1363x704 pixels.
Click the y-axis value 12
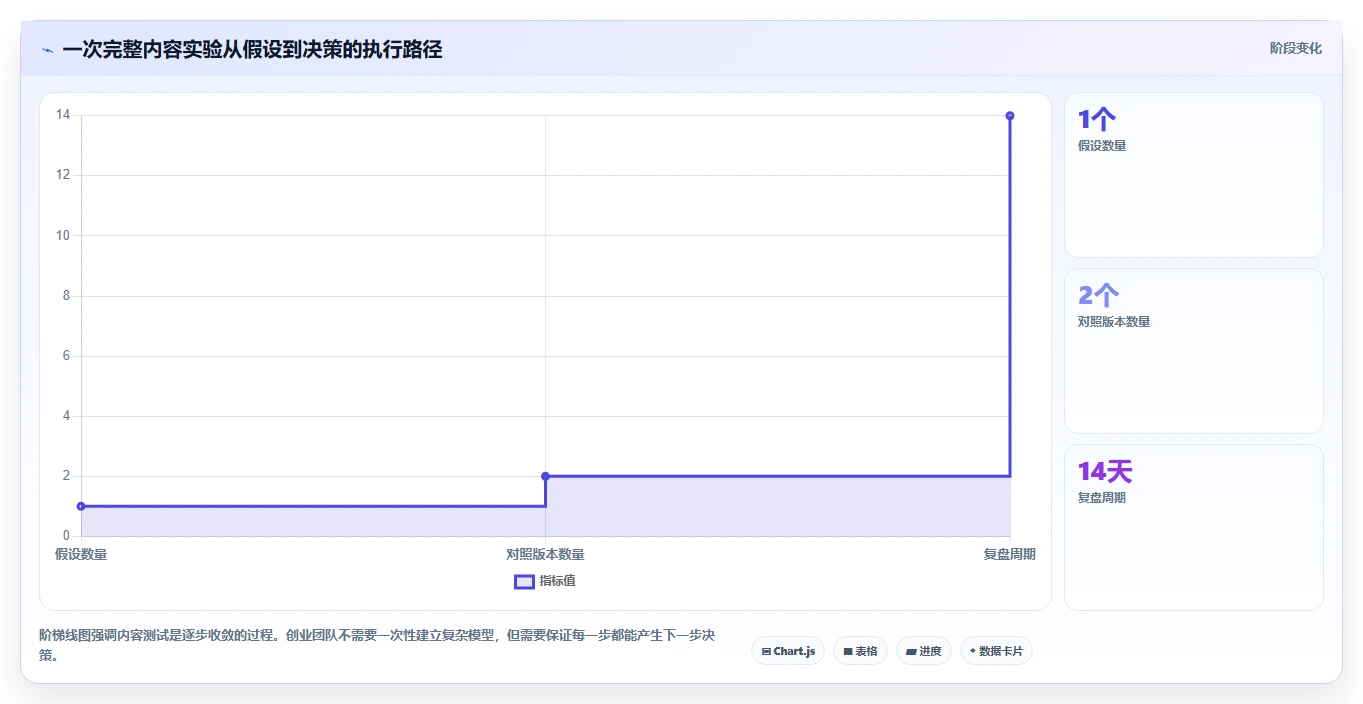click(x=63, y=175)
